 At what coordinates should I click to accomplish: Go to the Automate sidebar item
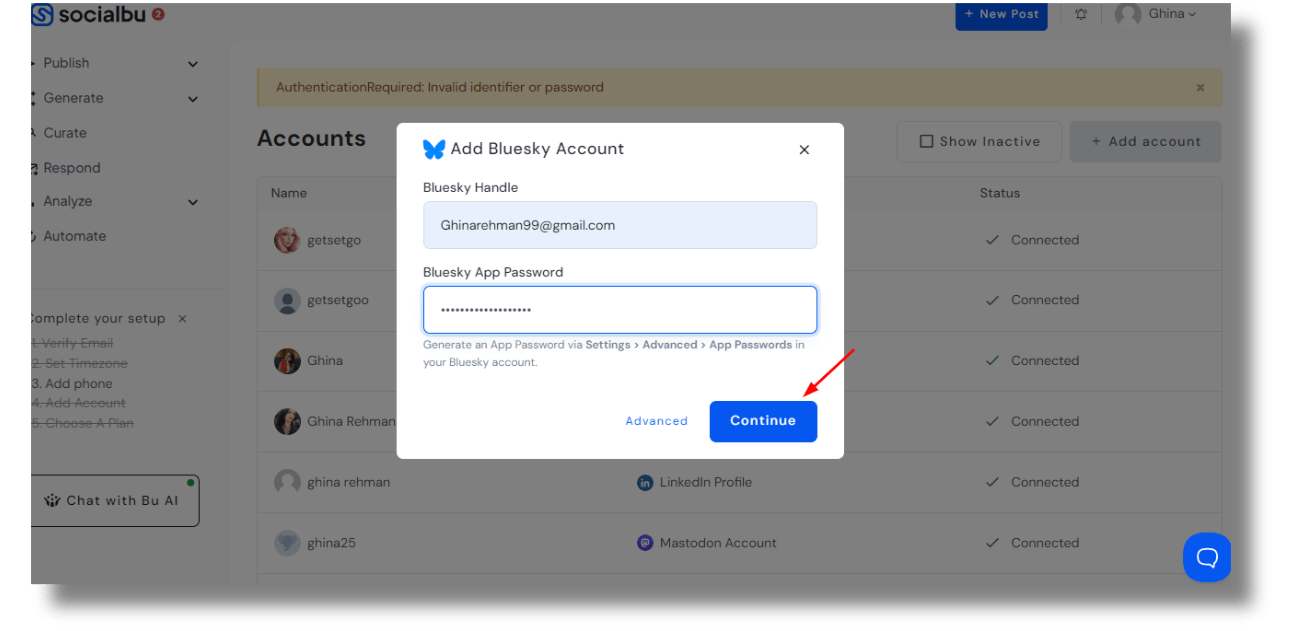click(x=74, y=237)
